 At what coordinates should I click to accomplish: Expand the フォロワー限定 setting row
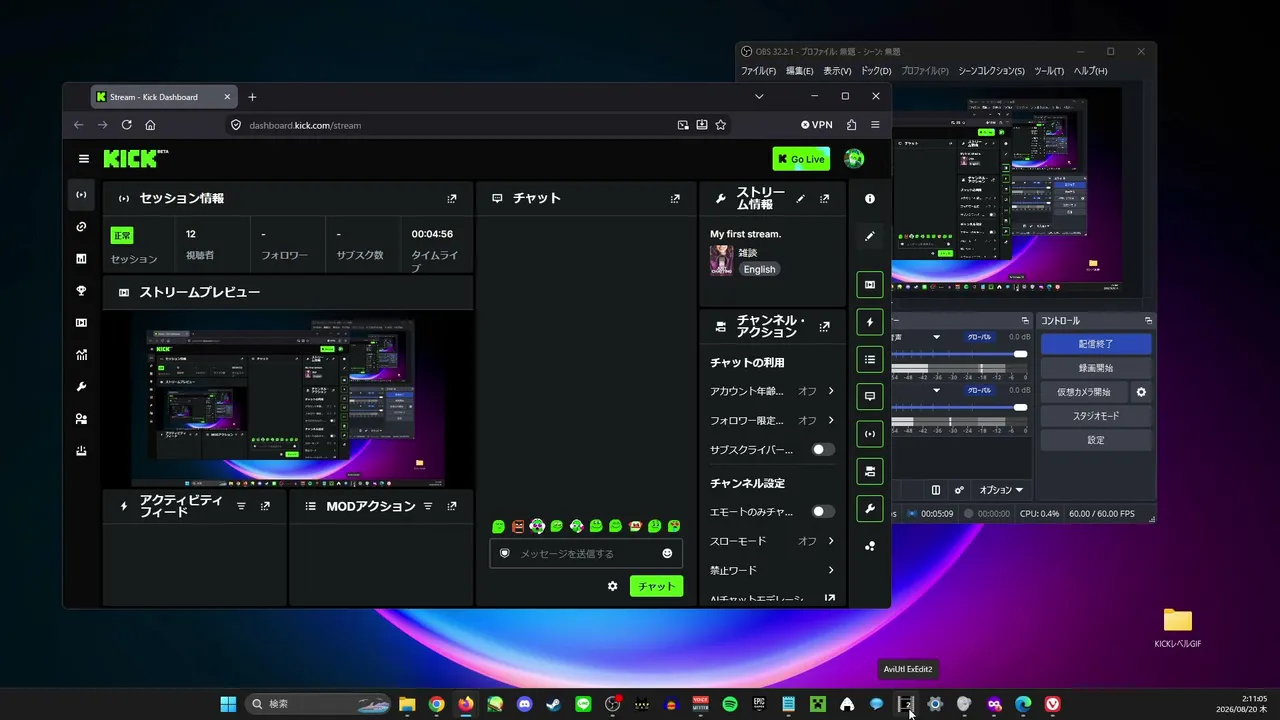[772, 420]
